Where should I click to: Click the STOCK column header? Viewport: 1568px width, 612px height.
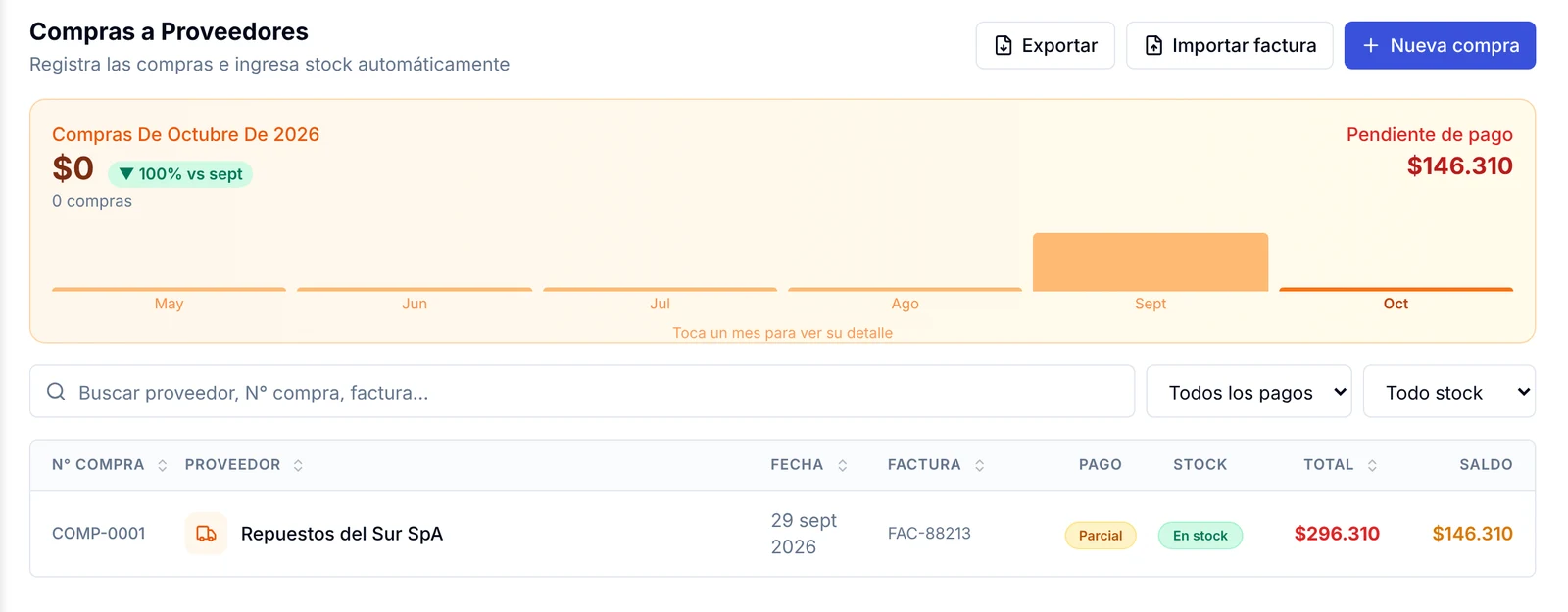coord(1200,465)
